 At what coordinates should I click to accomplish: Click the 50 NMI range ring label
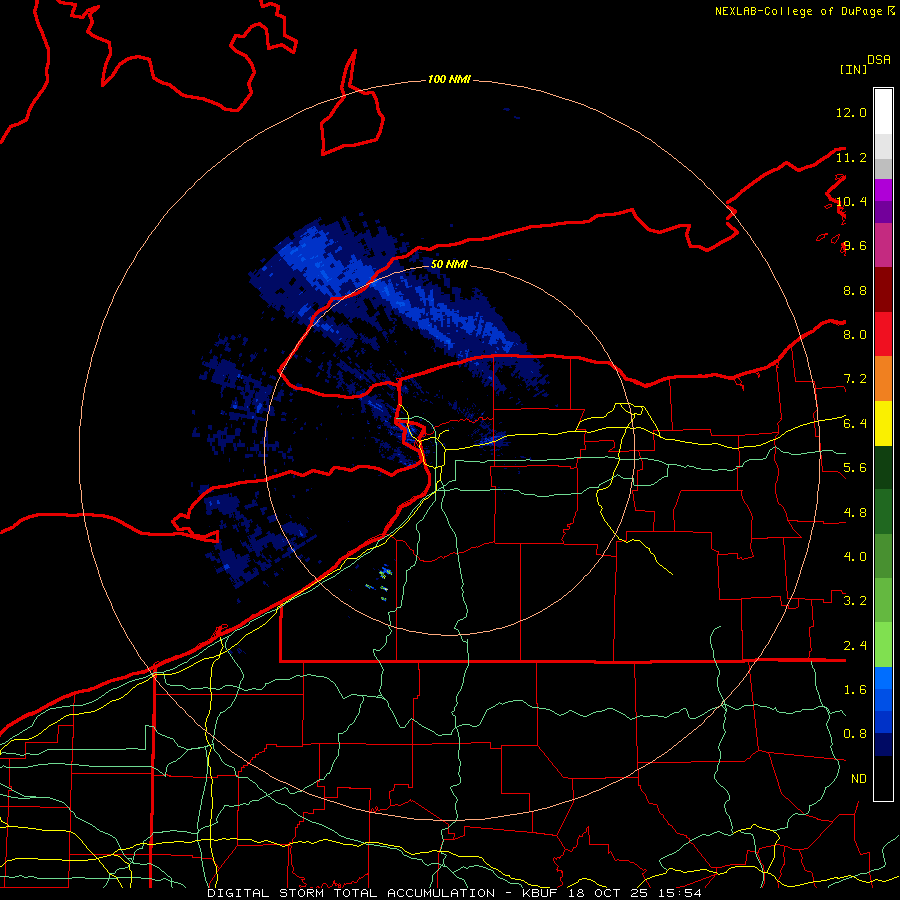(449, 264)
